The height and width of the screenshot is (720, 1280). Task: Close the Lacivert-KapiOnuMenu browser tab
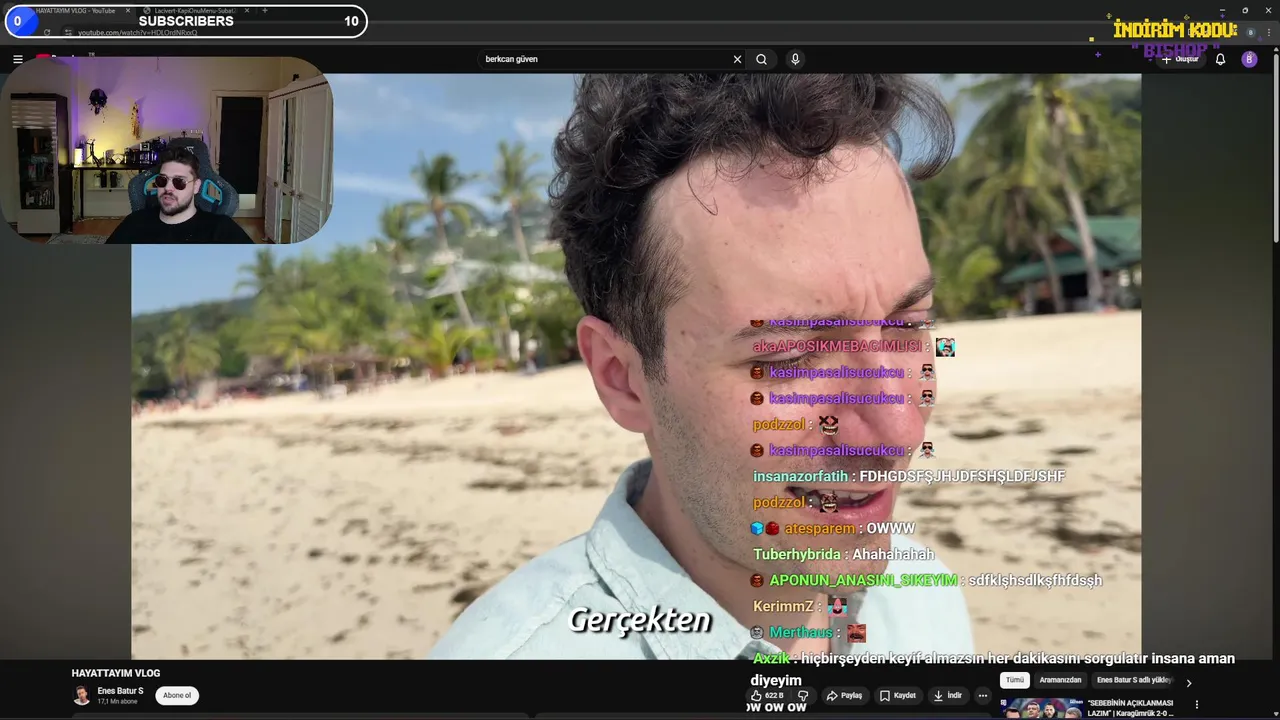pyautogui.click(x=247, y=10)
